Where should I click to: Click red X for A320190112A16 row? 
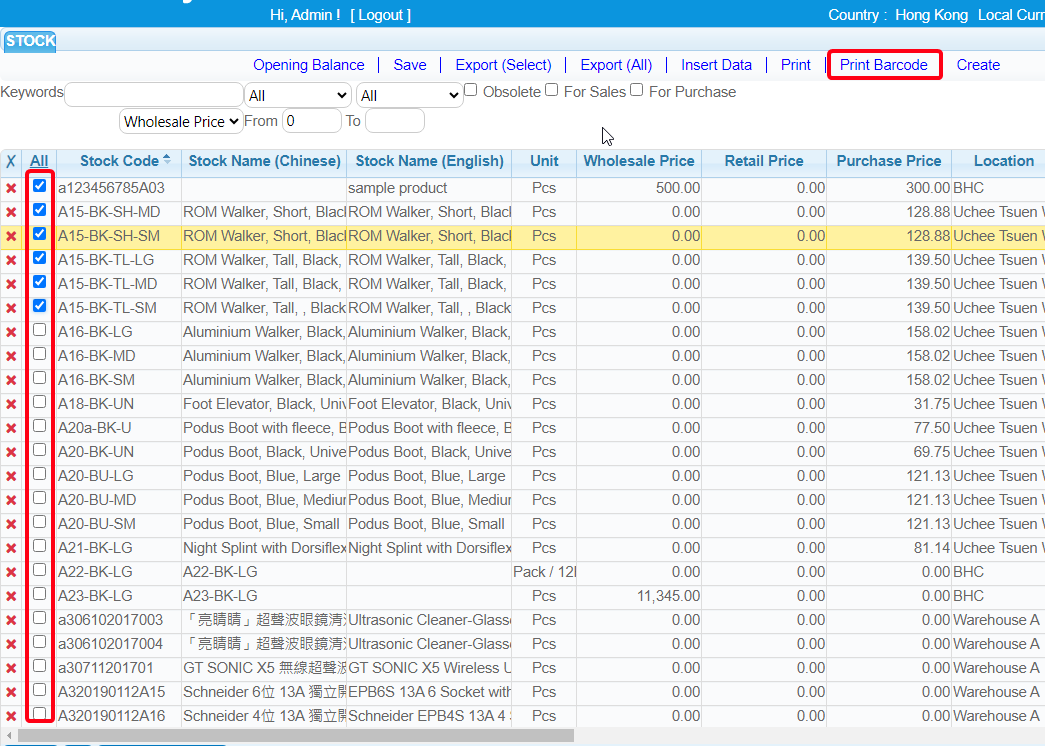coord(11,716)
